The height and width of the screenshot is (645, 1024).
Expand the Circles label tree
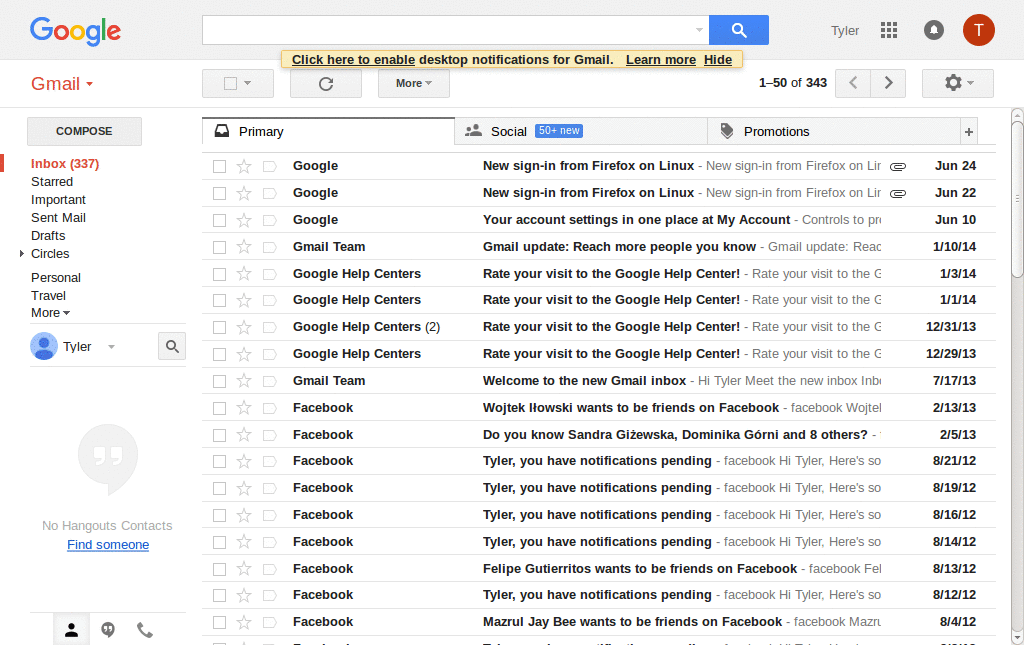pos(22,253)
